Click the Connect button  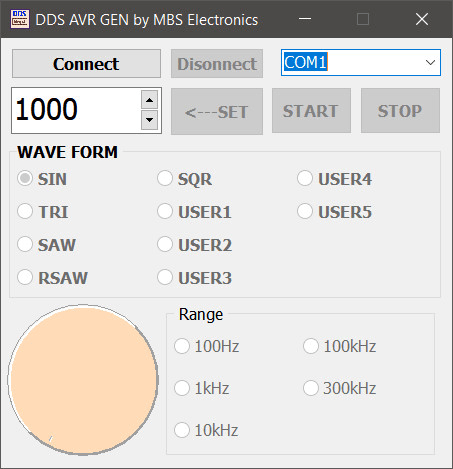(86, 64)
